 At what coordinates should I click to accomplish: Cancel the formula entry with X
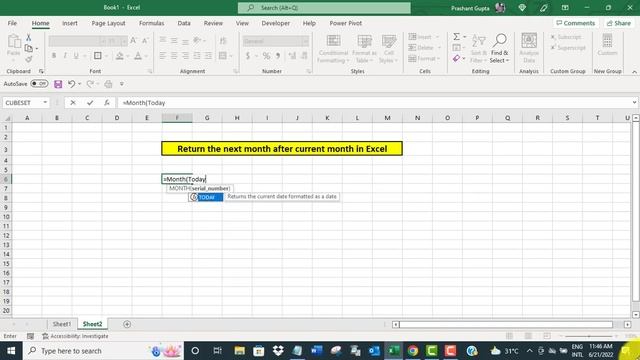tap(73, 103)
